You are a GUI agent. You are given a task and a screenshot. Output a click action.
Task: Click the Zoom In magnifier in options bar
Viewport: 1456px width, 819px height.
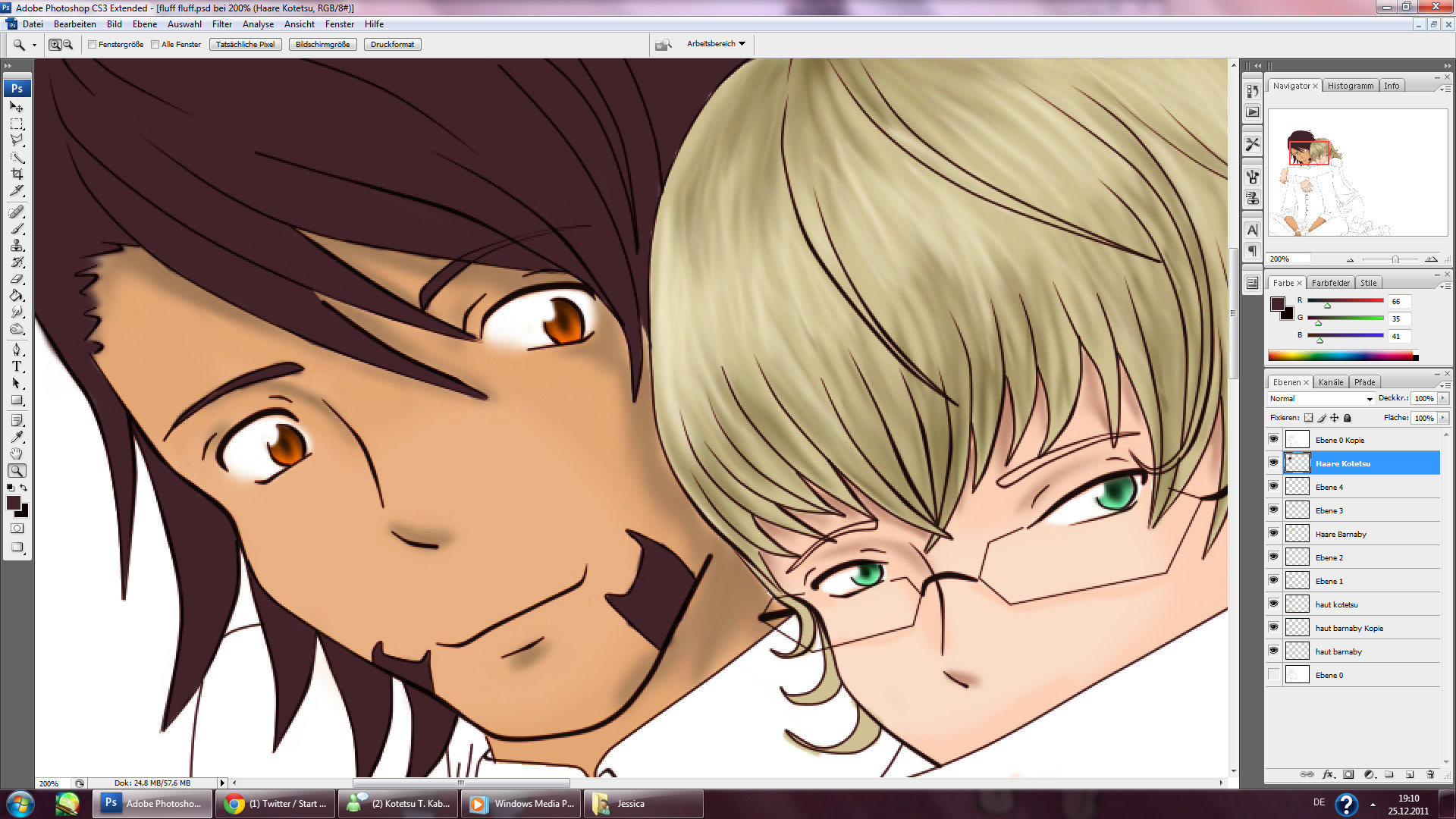55,45
